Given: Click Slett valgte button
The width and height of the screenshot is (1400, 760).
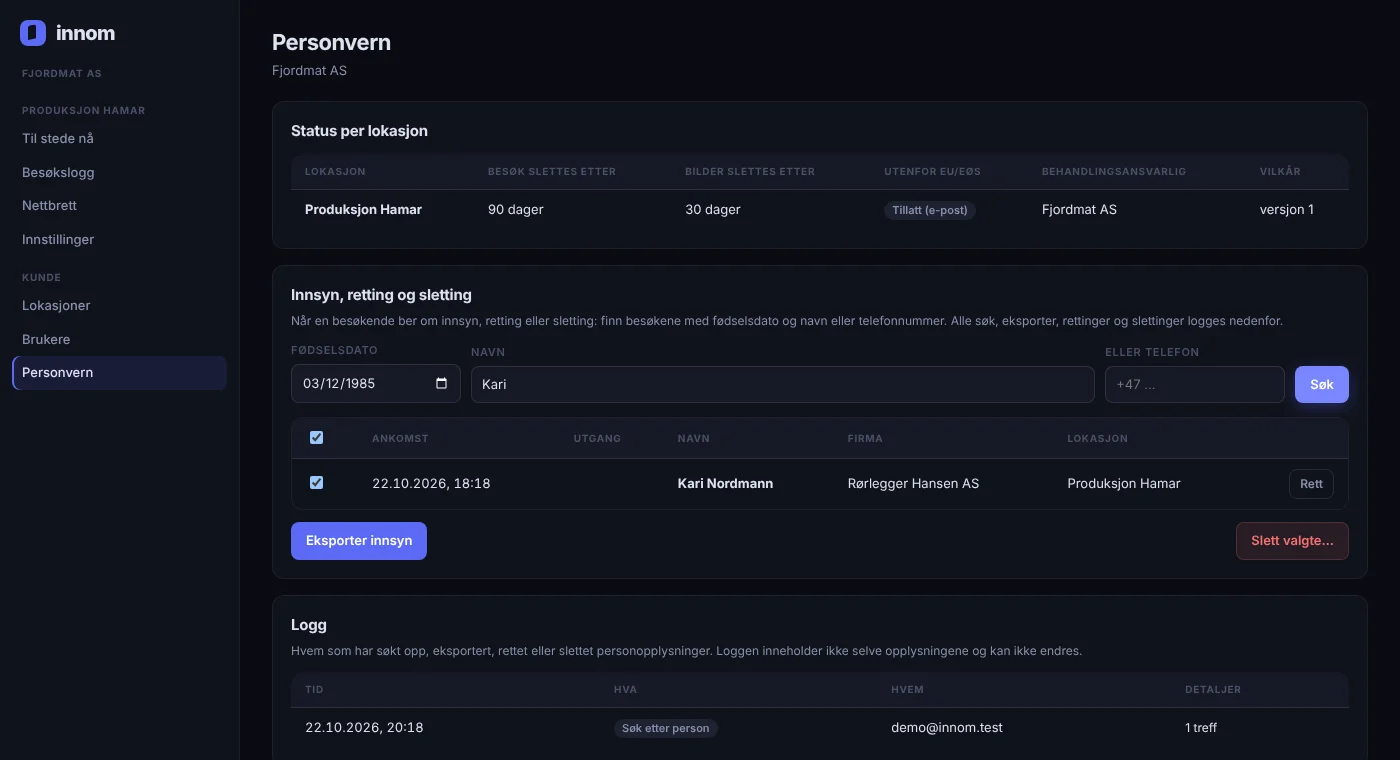Looking at the screenshot, I should (1292, 541).
